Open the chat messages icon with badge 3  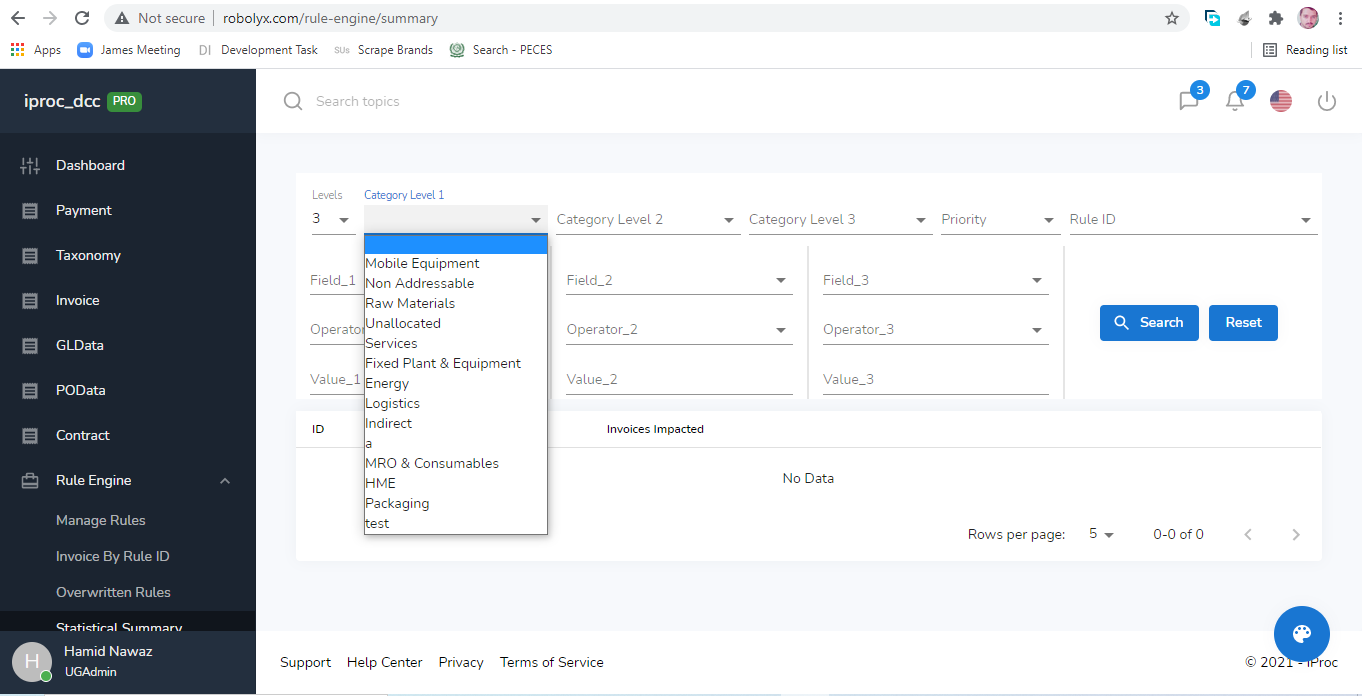(1189, 101)
